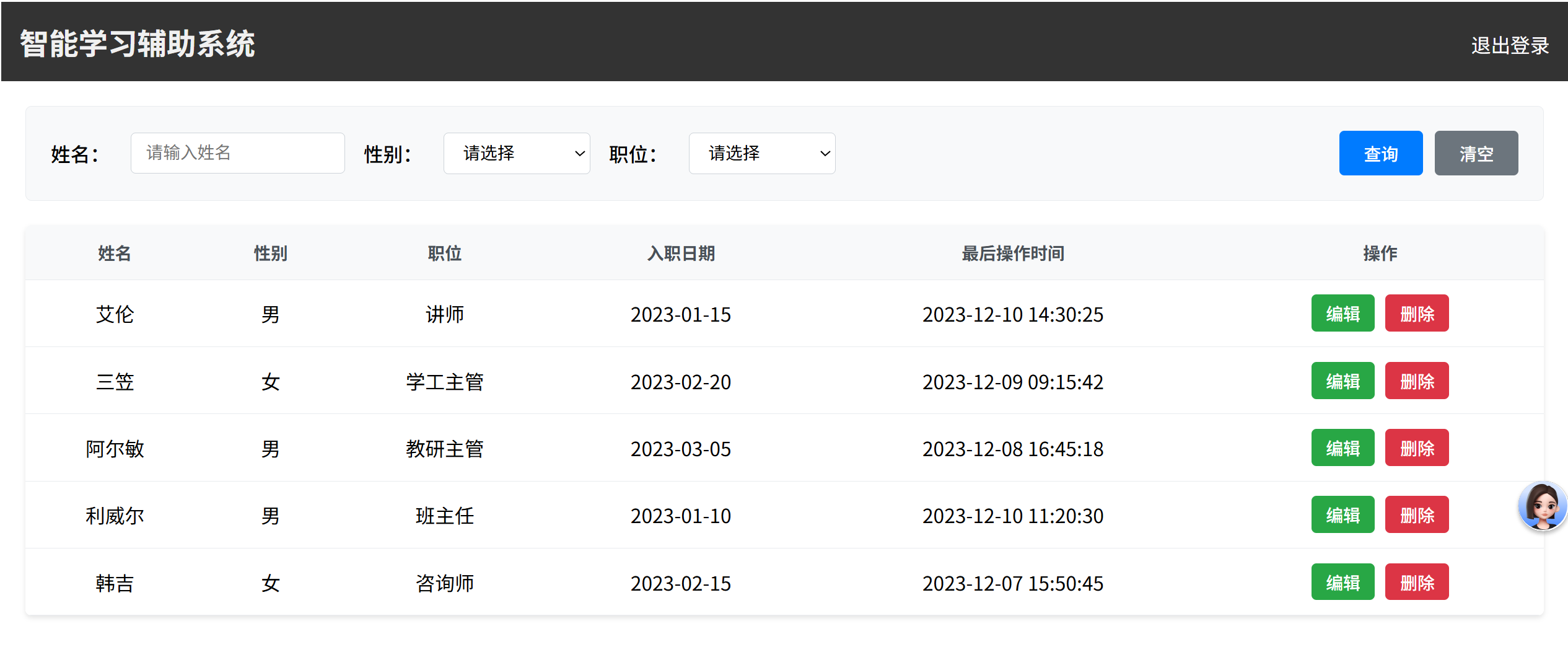The image size is (1568, 652).
Task: Click the 操作 column header
Action: pyautogui.click(x=1380, y=253)
